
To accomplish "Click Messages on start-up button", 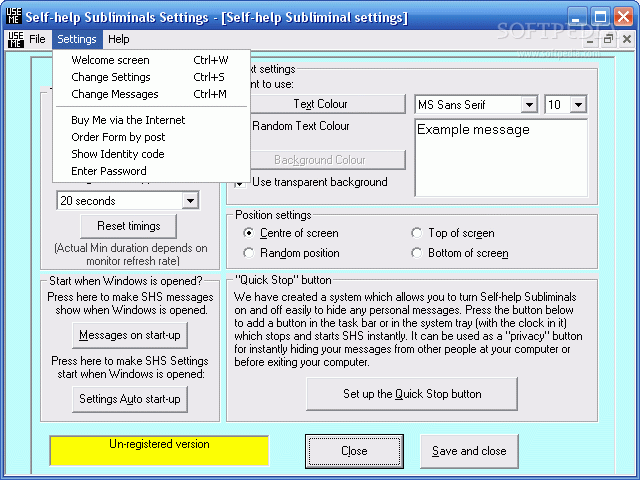I will pos(130,335).
